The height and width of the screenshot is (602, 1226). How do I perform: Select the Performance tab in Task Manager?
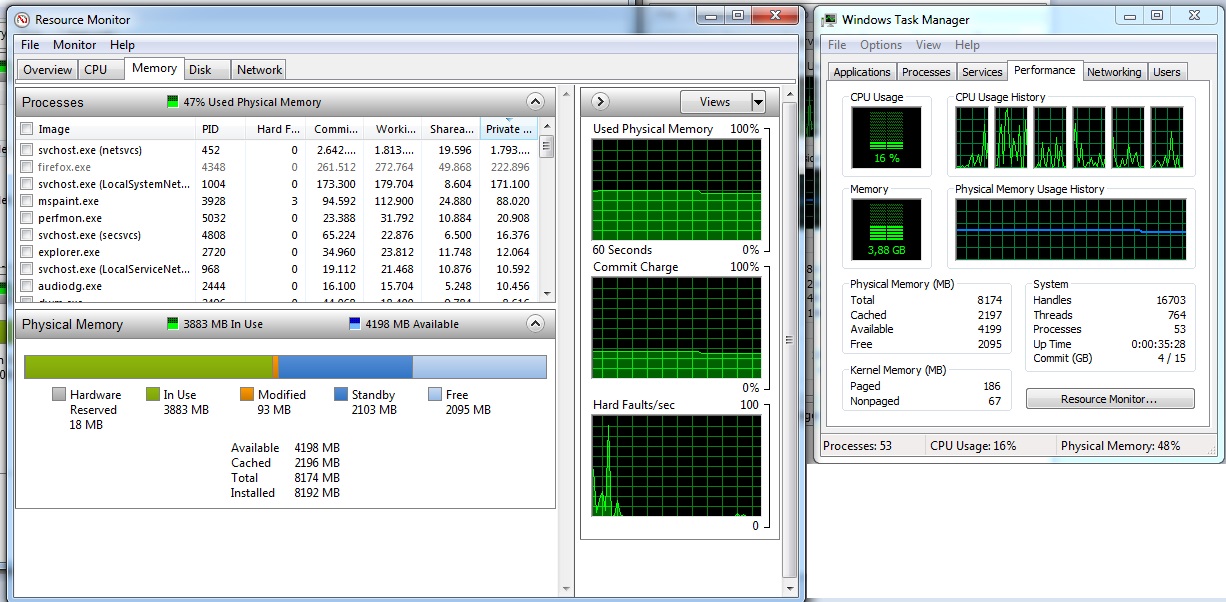[1044, 70]
